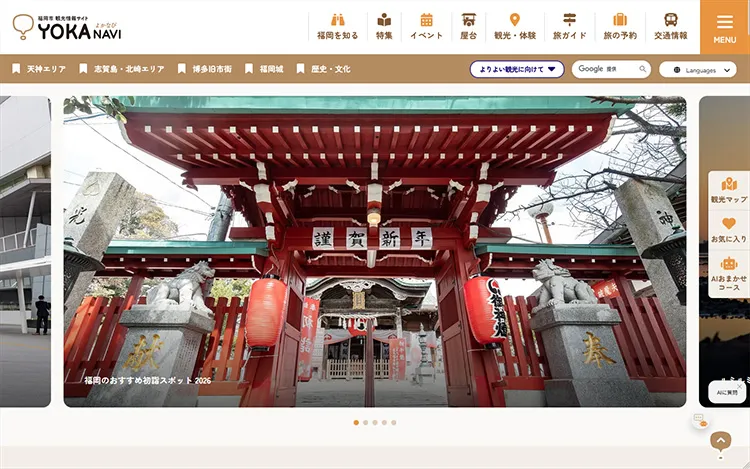Screen dimensions: 750x469
Task: Open お気に入り favorites heart
Action: pos(729,230)
